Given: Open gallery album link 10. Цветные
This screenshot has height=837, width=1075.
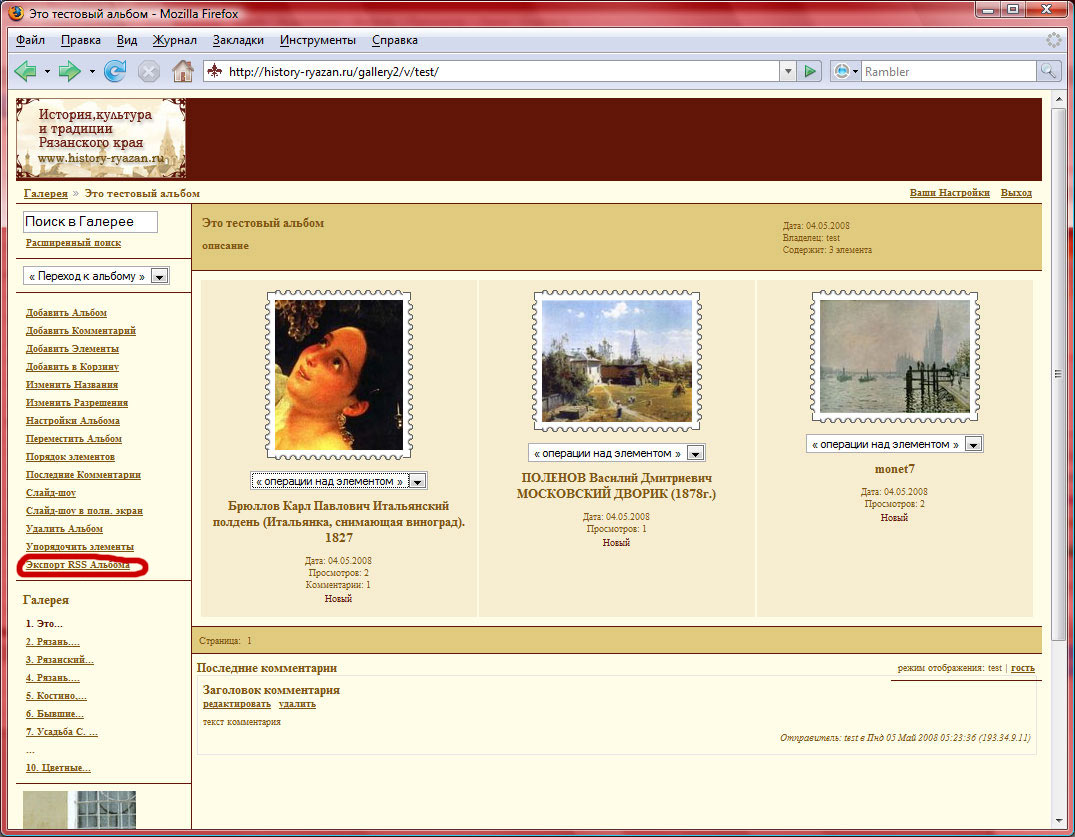Looking at the screenshot, I should pos(58,768).
